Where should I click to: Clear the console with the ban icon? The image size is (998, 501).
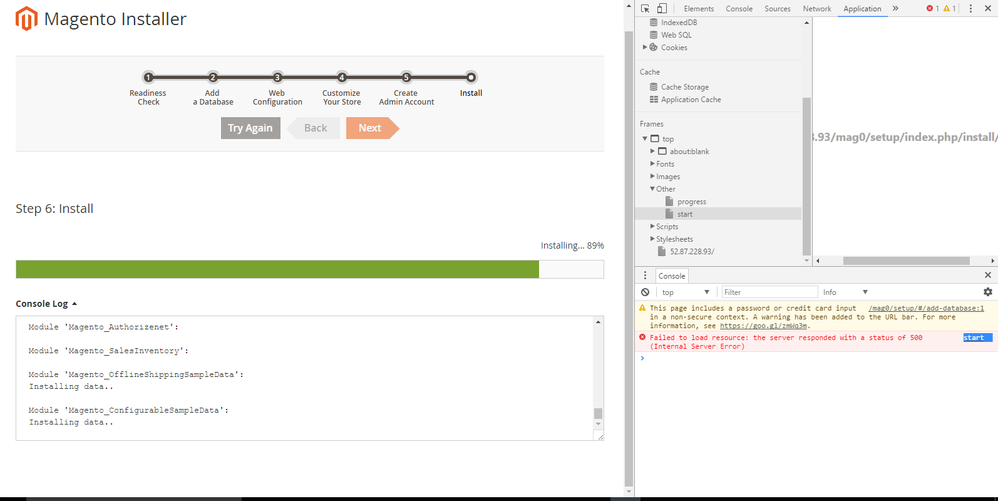pos(645,292)
